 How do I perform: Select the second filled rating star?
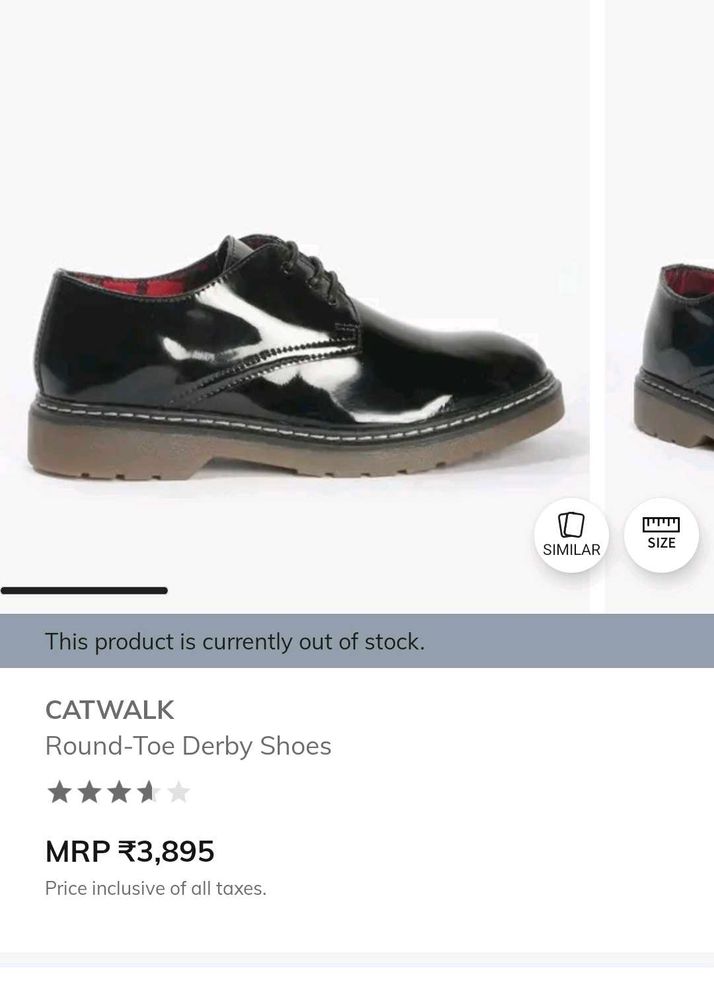click(x=89, y=792)
